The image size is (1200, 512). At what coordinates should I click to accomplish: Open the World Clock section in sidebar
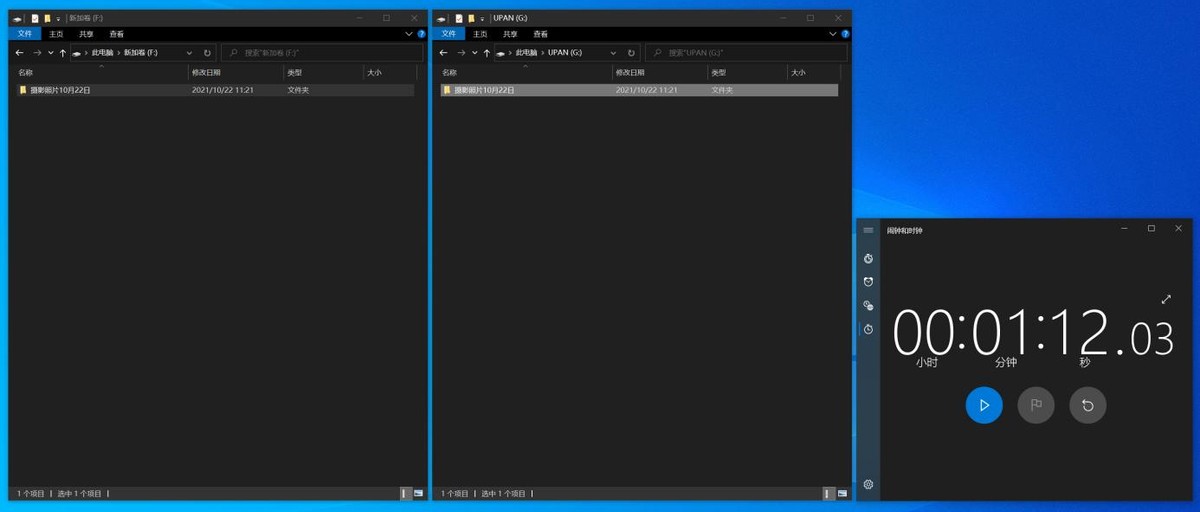[x=868, y=306]
